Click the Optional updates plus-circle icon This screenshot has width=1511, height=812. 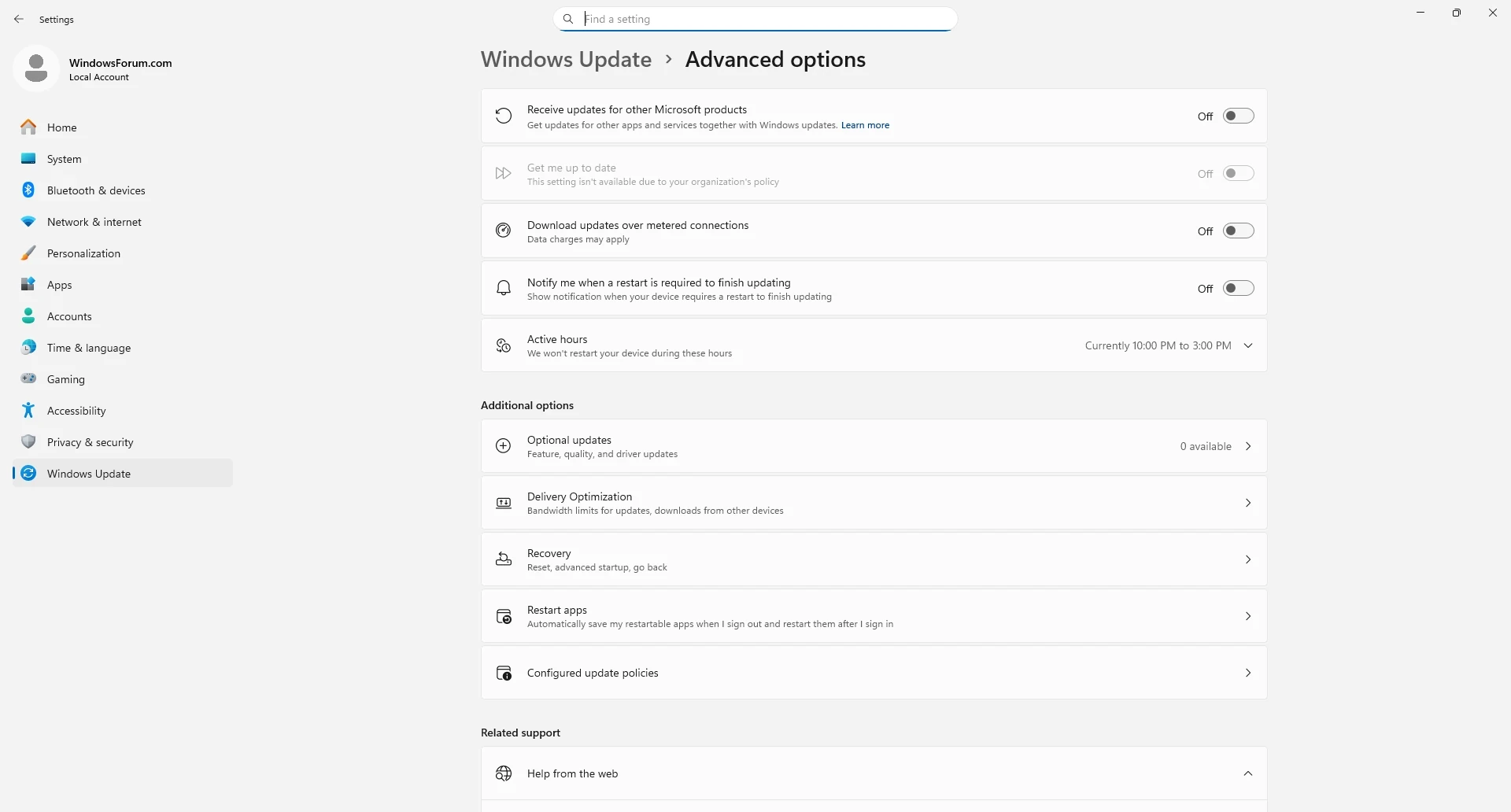click(x=504, y=446)
